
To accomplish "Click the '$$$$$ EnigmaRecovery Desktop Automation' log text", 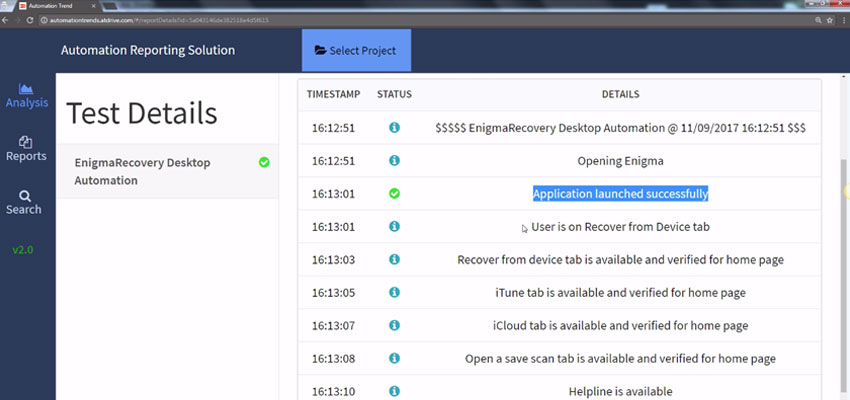I will [x=620, y=128].
